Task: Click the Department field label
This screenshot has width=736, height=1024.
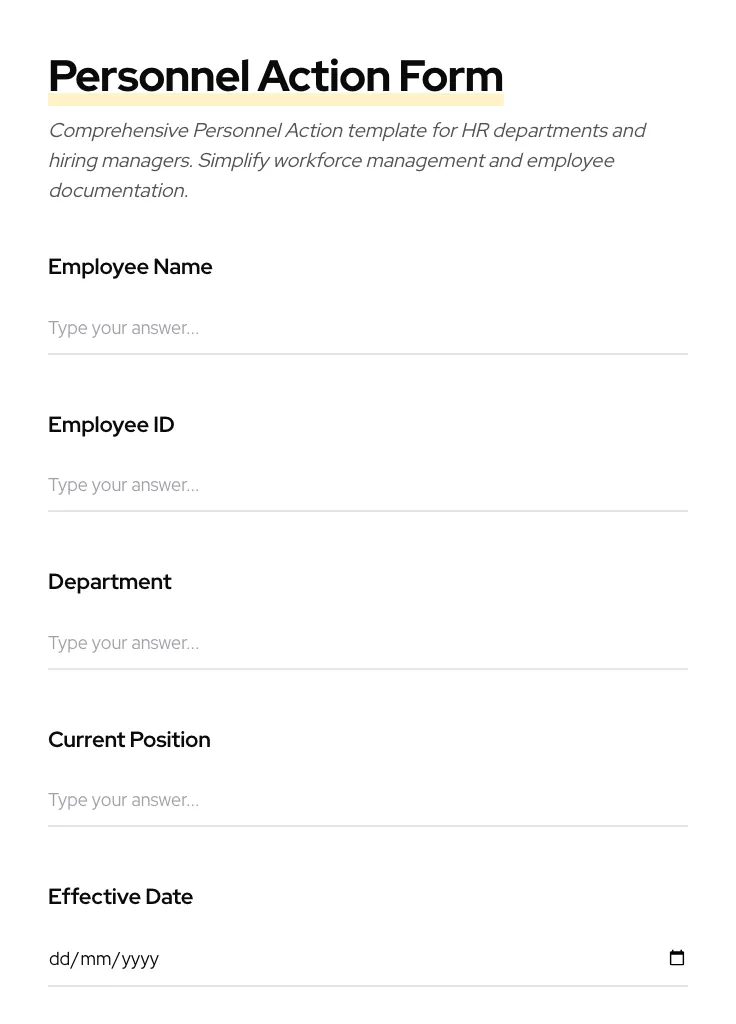Action: tap(110, 582)
